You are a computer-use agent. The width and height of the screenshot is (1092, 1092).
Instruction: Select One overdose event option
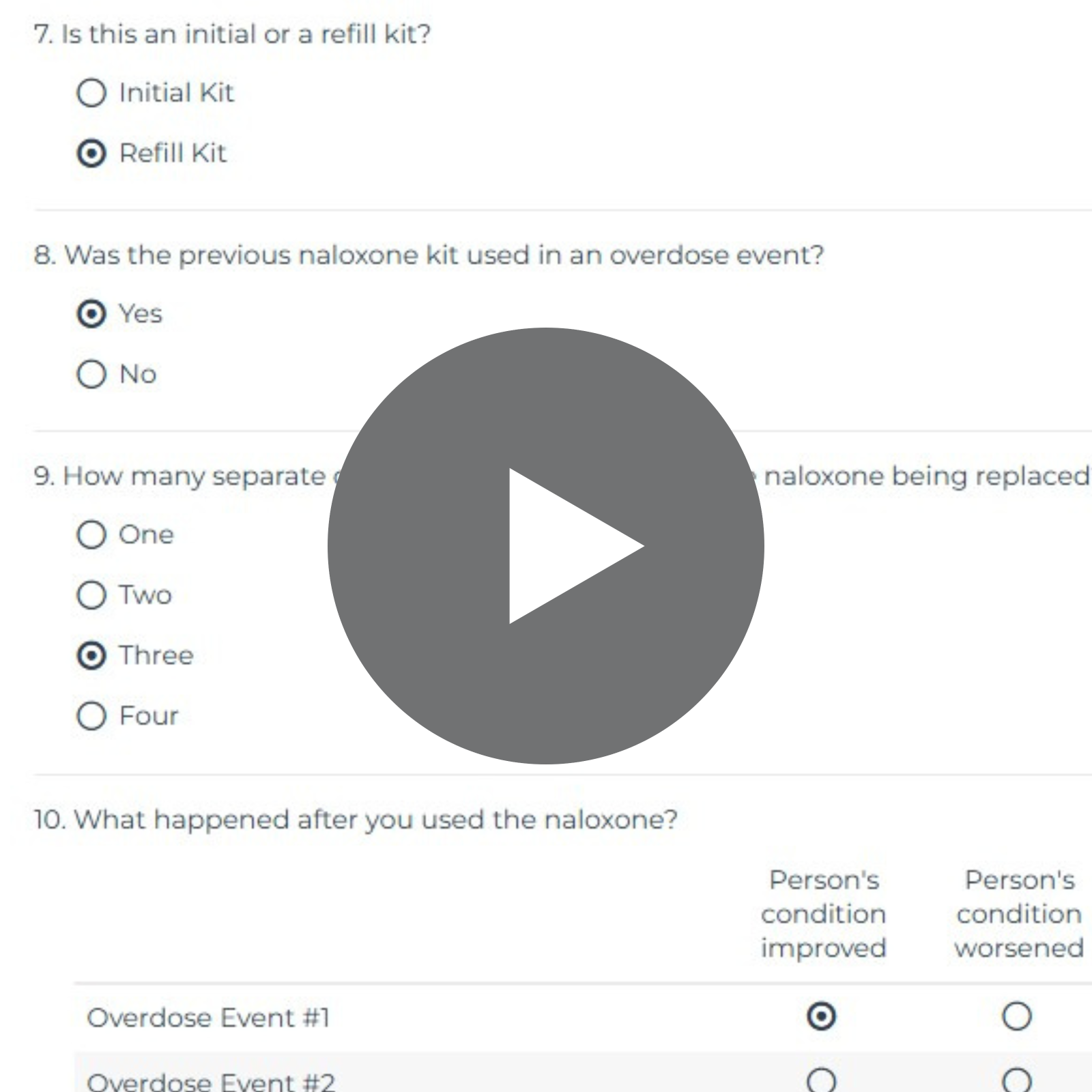[91, 534]
